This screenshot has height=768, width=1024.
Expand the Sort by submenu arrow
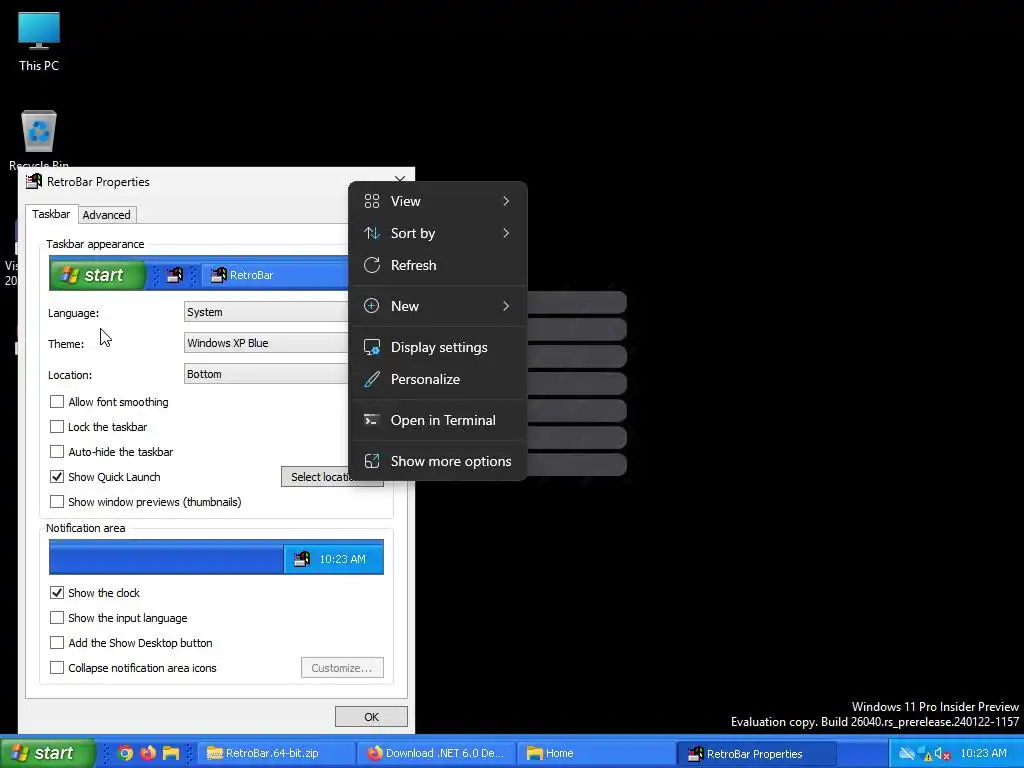tap(506, 233)
